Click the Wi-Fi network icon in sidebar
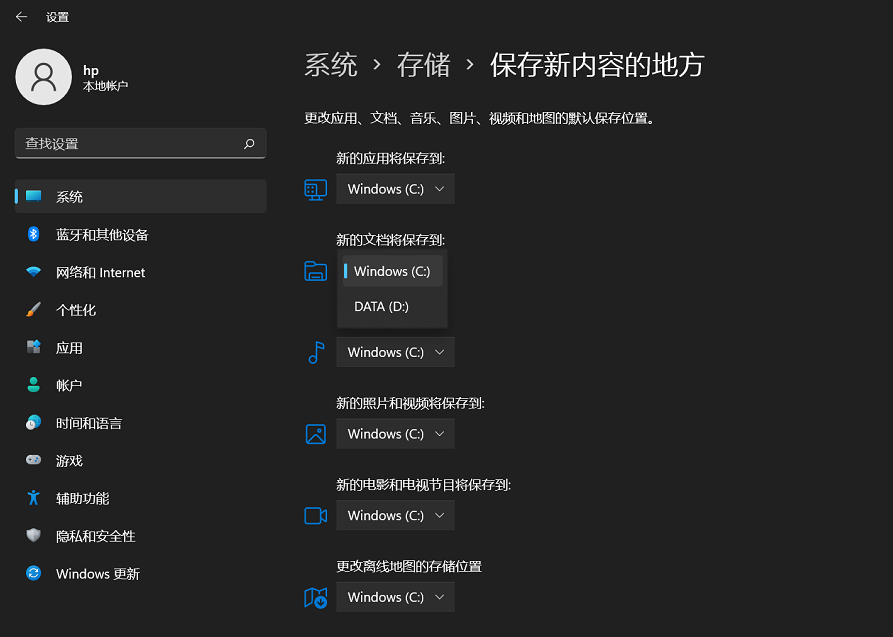 click(34, 272)
